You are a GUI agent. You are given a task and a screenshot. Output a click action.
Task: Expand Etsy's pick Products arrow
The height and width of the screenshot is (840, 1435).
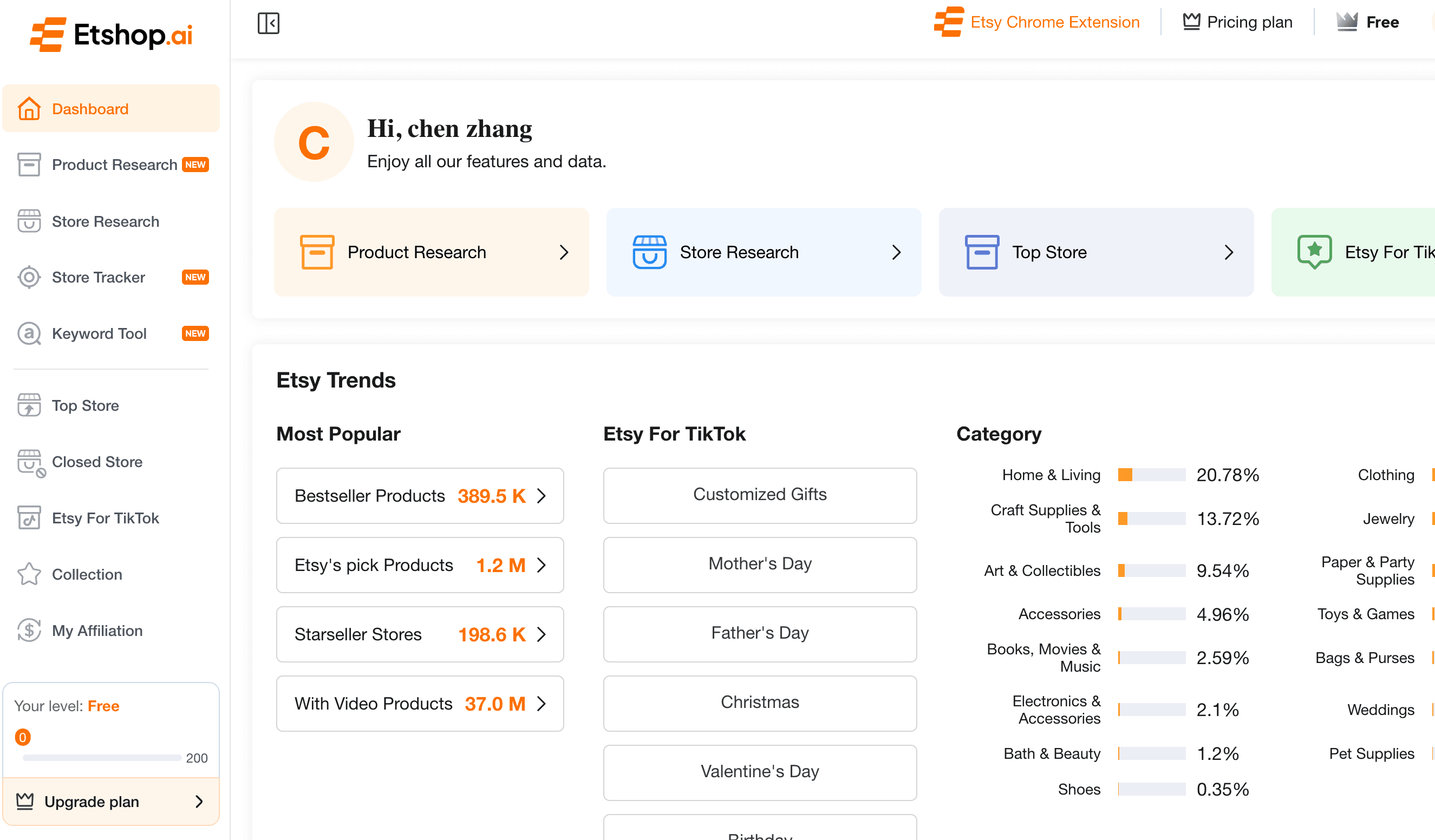pos(542,565)
